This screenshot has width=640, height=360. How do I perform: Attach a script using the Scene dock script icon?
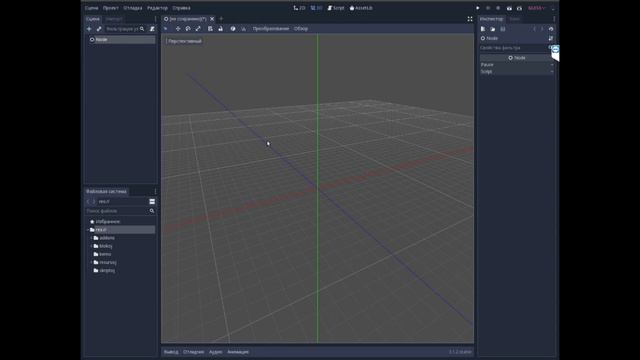tap(152, 29)
